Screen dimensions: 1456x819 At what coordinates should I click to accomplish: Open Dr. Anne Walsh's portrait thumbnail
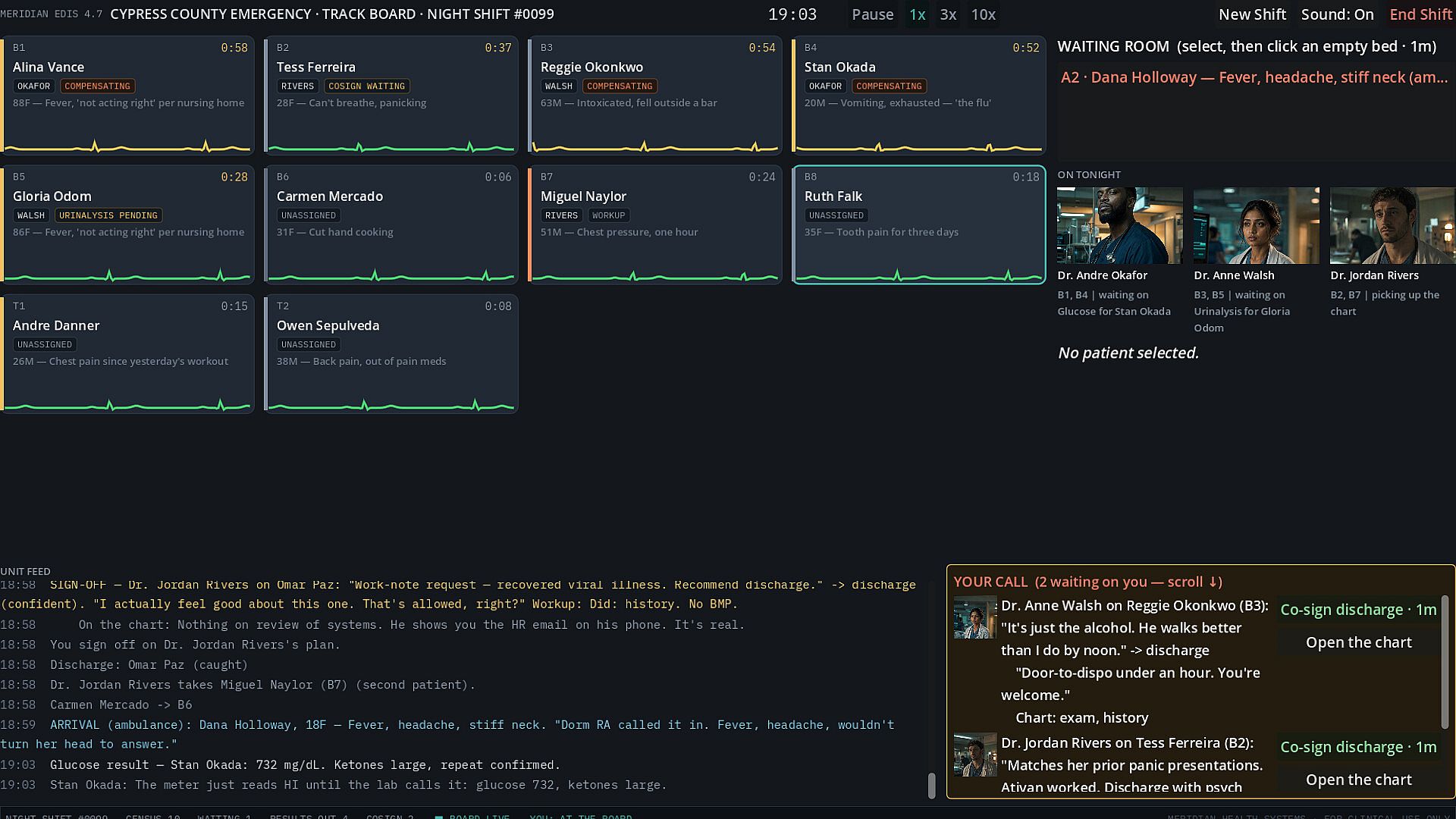click(x=1256, y=225)
